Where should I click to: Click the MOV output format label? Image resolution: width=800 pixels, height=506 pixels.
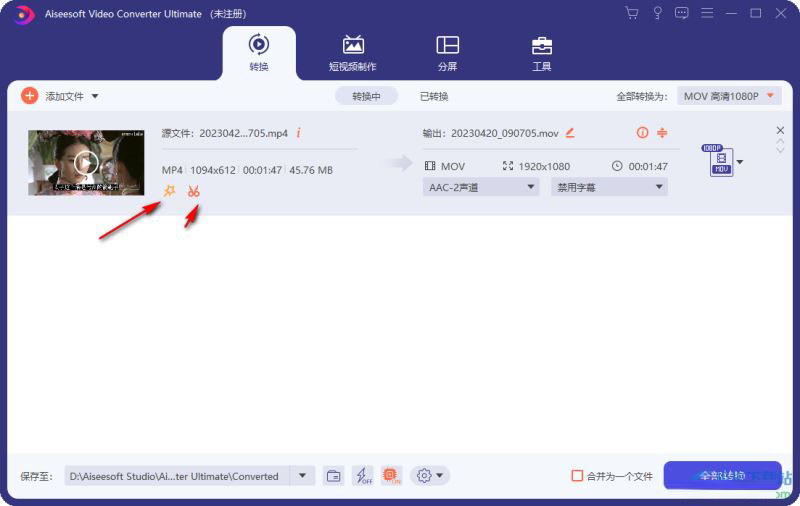point(453,166)
